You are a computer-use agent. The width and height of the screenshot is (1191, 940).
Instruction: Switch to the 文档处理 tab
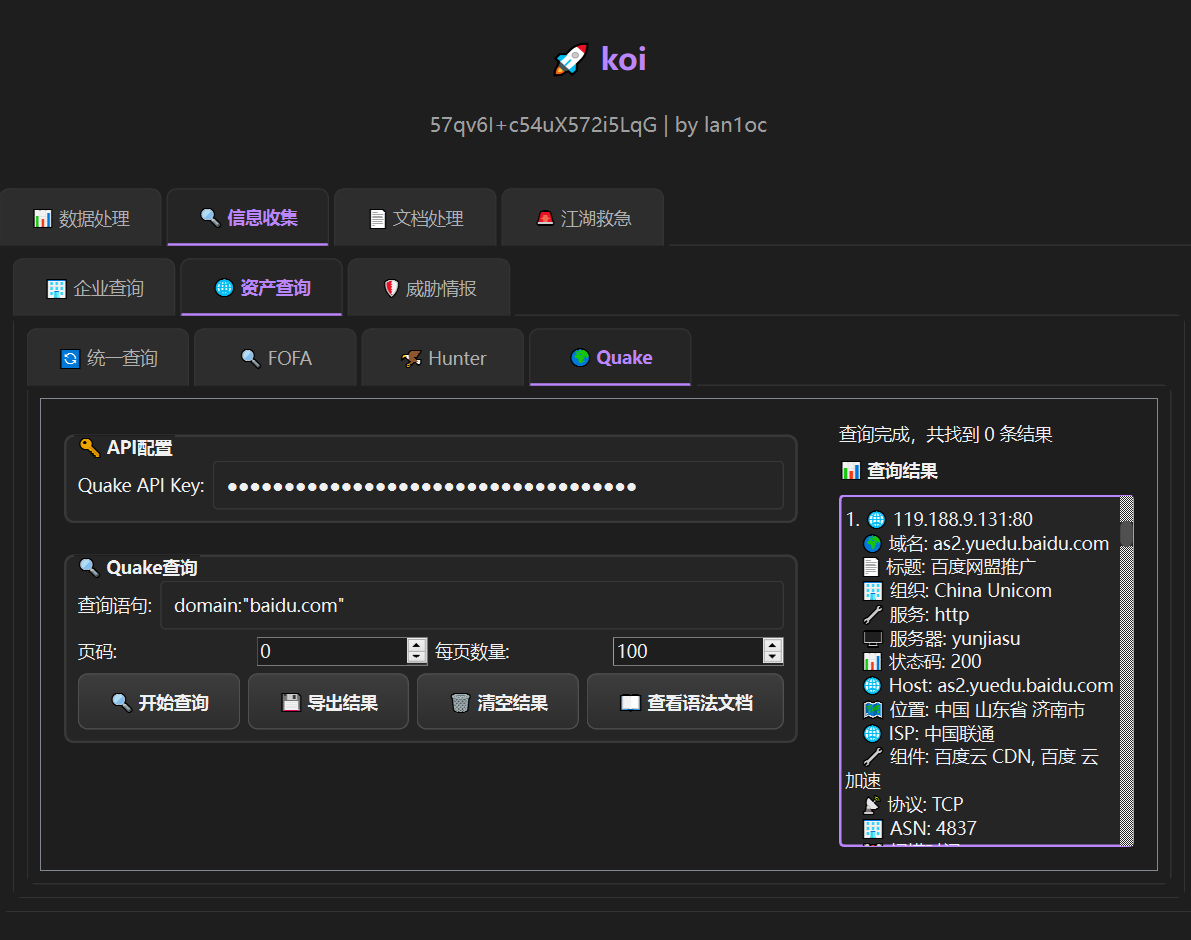pos(415,218)
